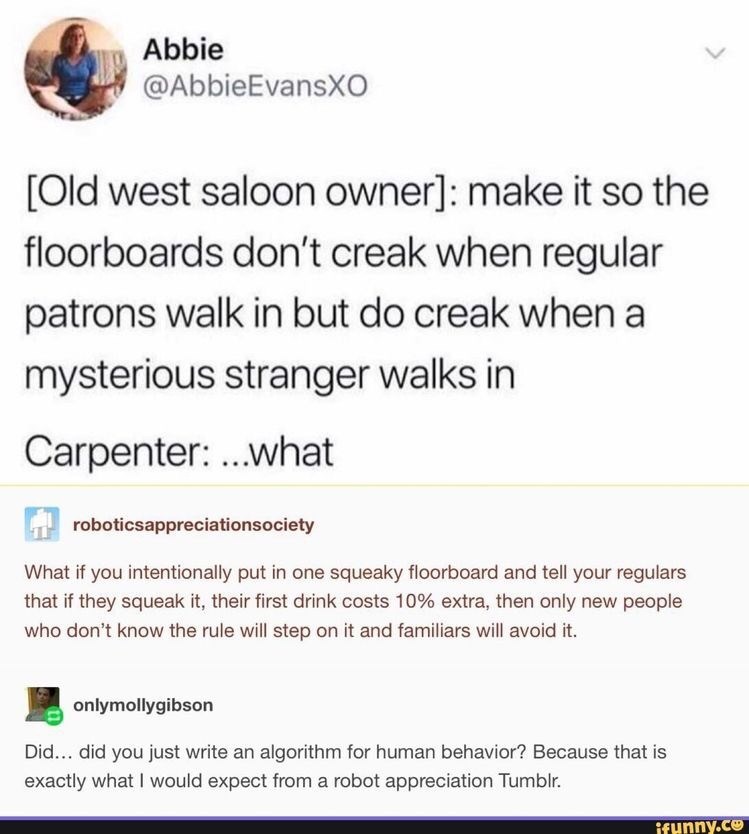Select the "[Old west saloon owner]" tweet line

pyautogui.click(x=367, y=192)
